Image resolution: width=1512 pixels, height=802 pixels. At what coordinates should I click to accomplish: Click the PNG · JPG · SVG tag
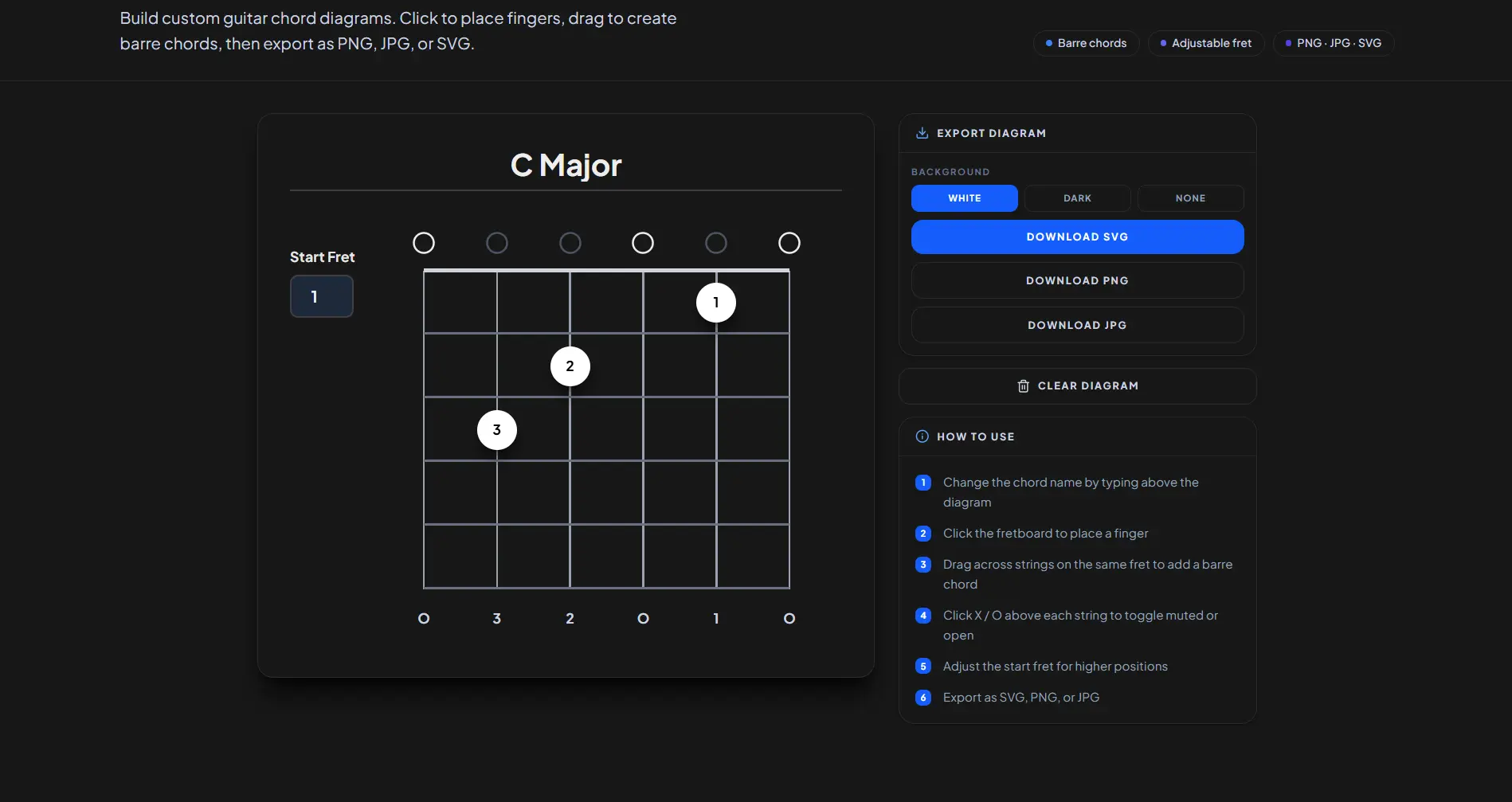[1334, 43]
